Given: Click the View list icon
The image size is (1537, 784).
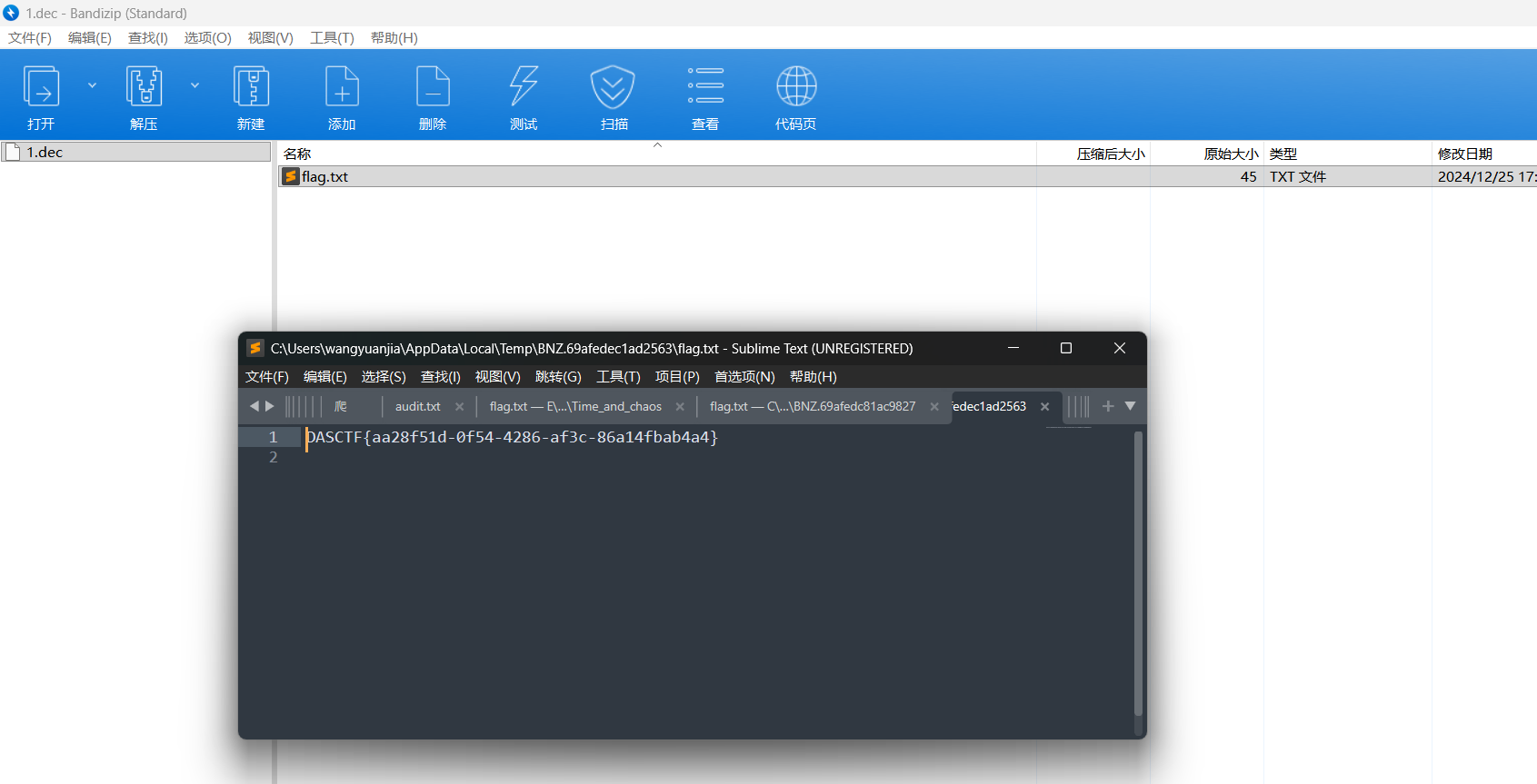Looking at the screenshot, I should [x=705, y=87].
